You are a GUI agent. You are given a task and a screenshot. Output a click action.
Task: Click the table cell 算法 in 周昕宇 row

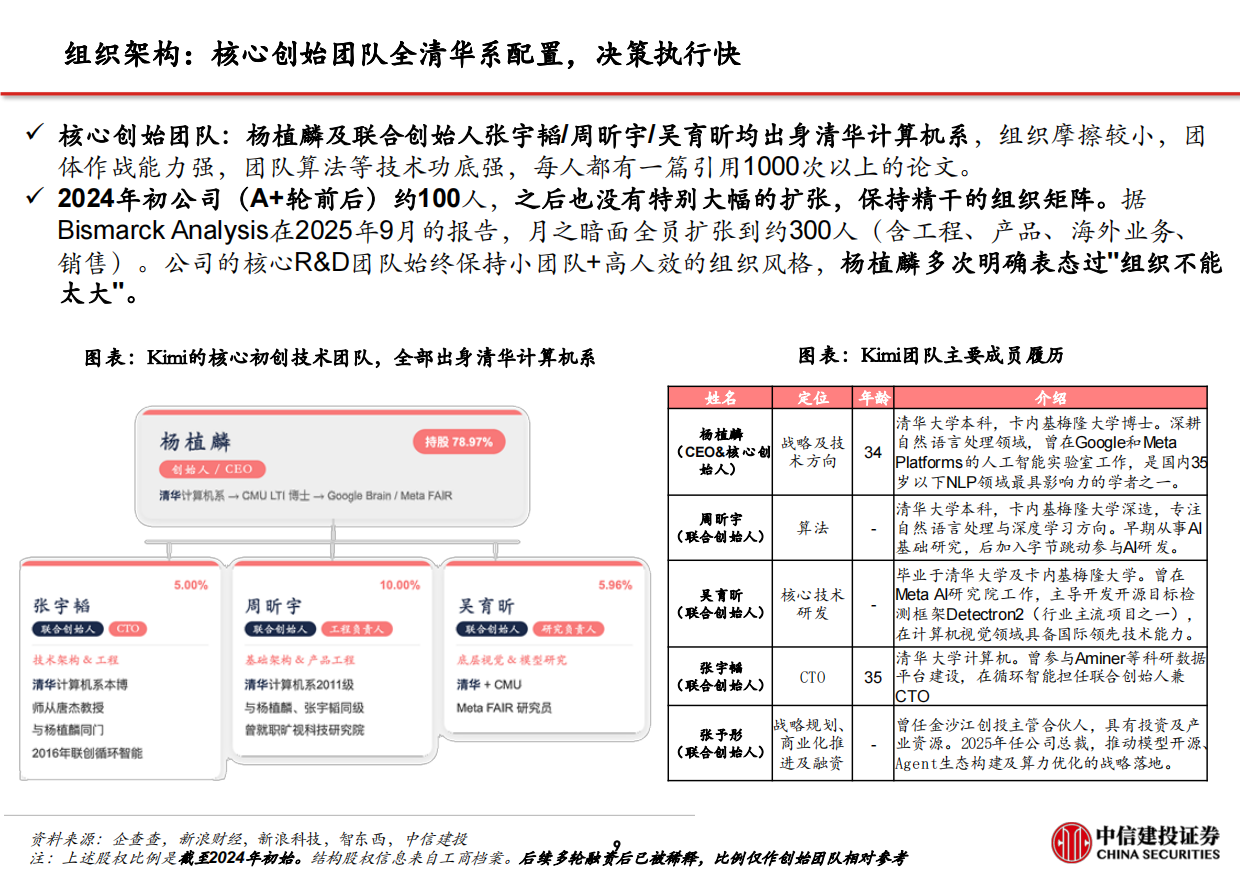click(x=813, y=527)
